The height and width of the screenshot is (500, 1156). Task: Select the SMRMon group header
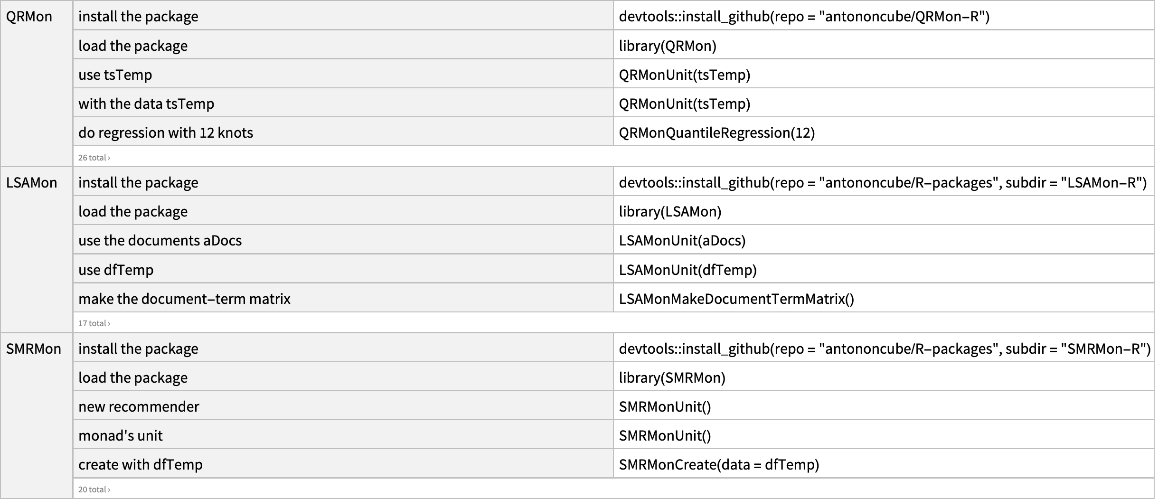coord(33,348)
